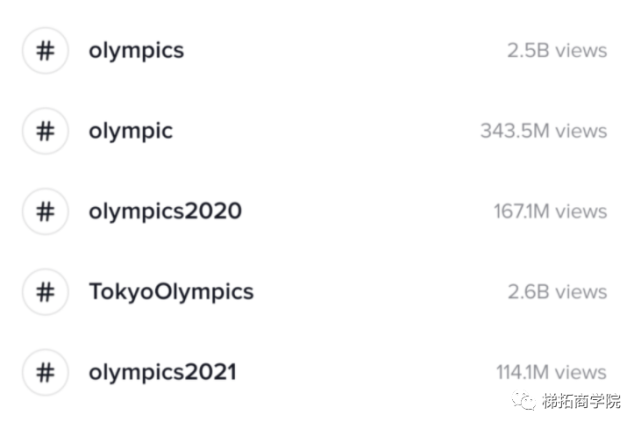The image size is (641, 429).
Task: Click the blank area between olympics and 2.5B views
Action: coord(345,51)
